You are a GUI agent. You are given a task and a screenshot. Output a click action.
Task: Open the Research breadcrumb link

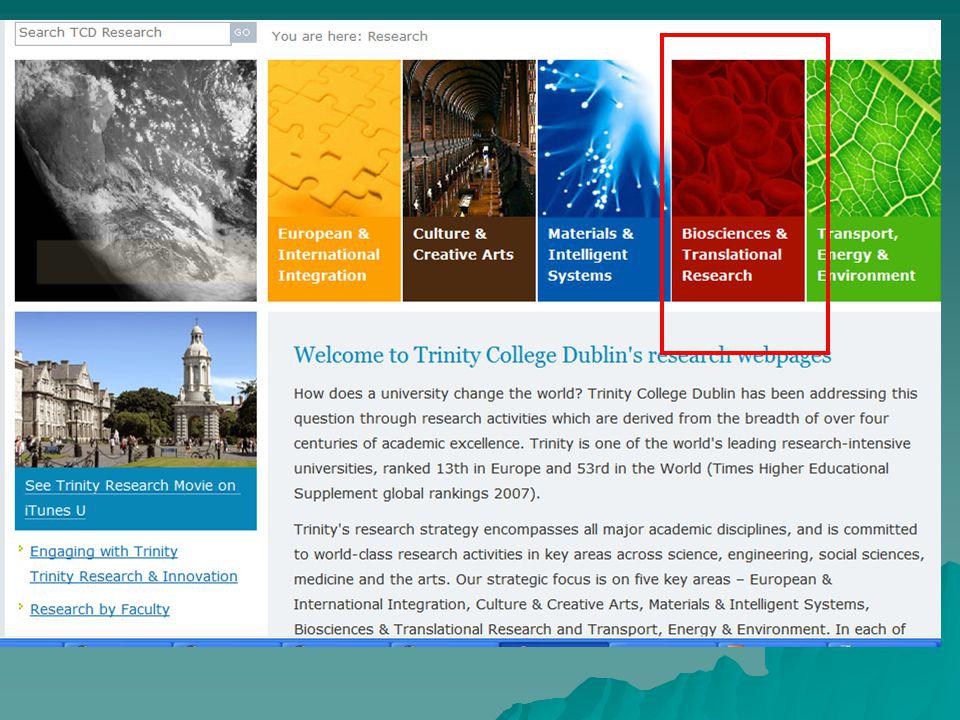click(397, 36)
